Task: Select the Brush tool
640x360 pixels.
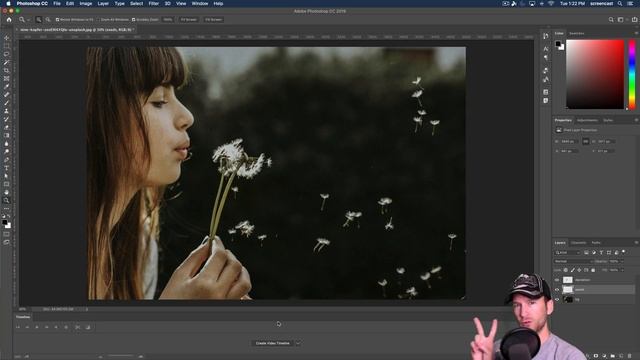Action: (x=7, y=103)
